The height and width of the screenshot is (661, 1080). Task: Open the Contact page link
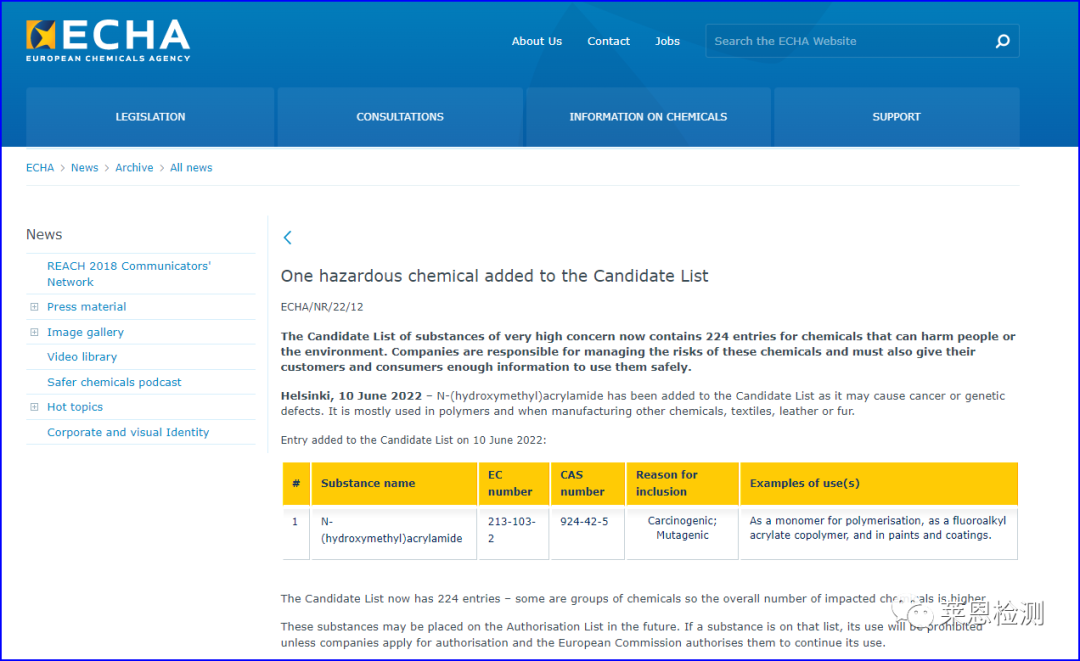coord(608,41)
